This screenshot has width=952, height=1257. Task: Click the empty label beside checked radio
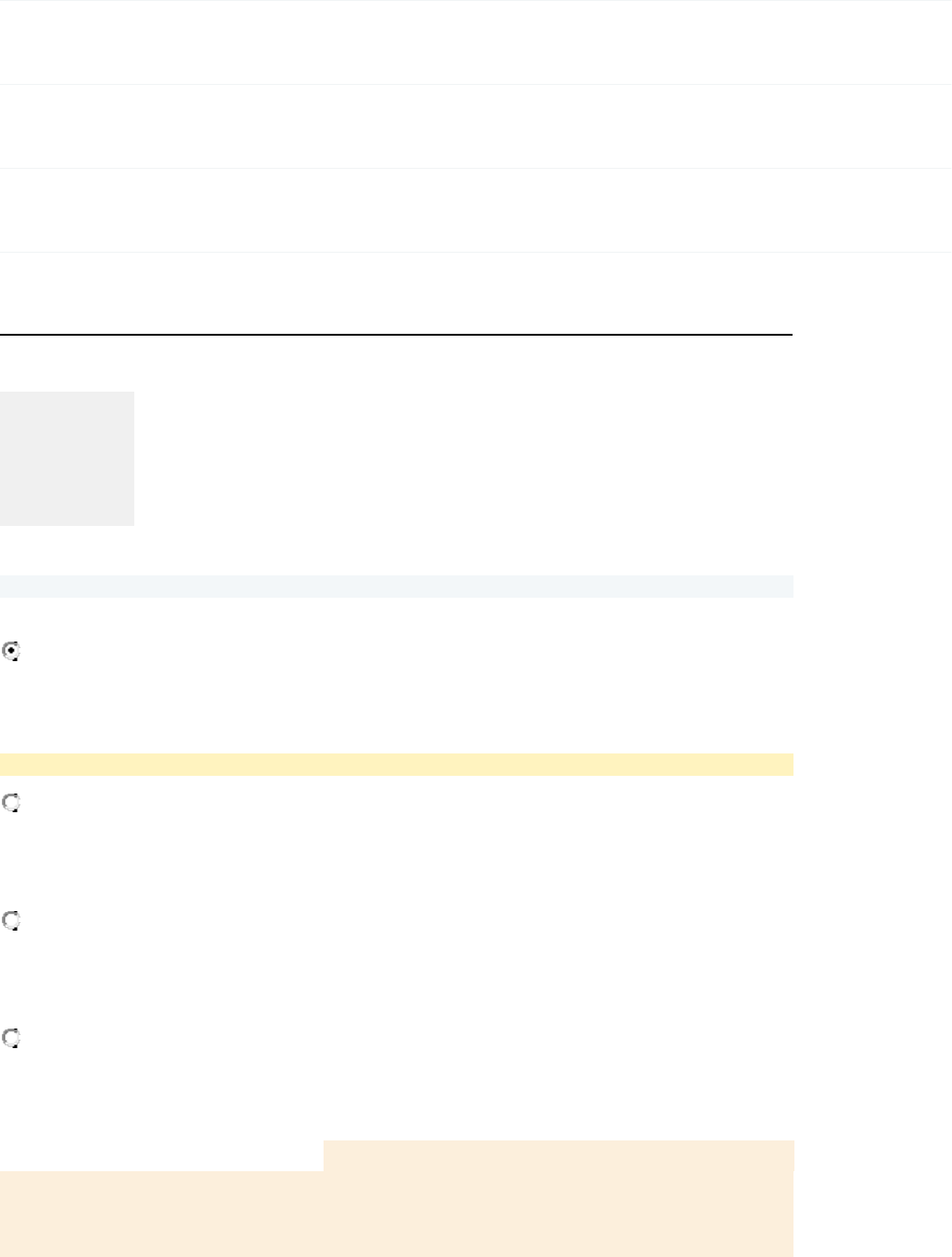tap(186, 652)
